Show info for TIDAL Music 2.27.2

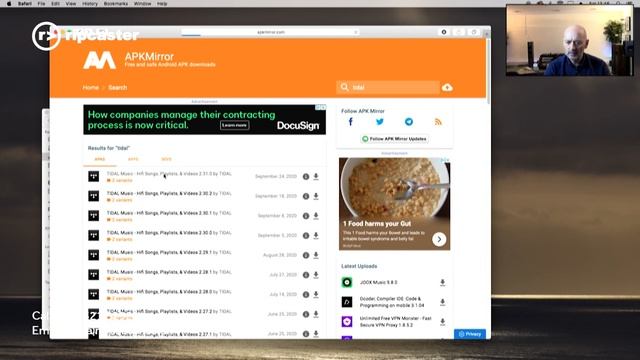coord(306,314)
